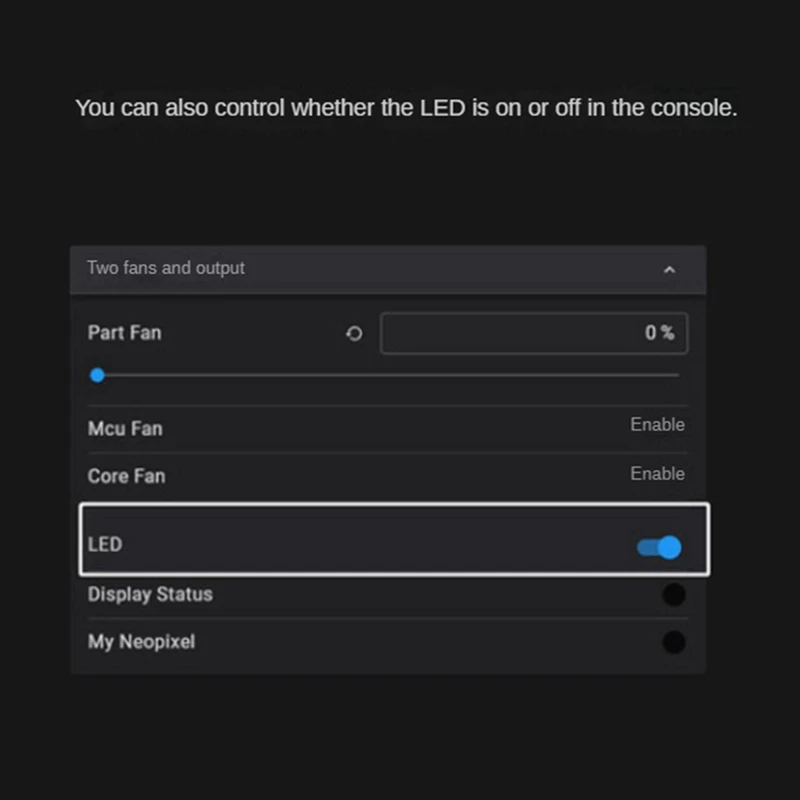This screenshot has width=800, height=800.
Task: Click the Two fans and output title
Action: (166, 268)
